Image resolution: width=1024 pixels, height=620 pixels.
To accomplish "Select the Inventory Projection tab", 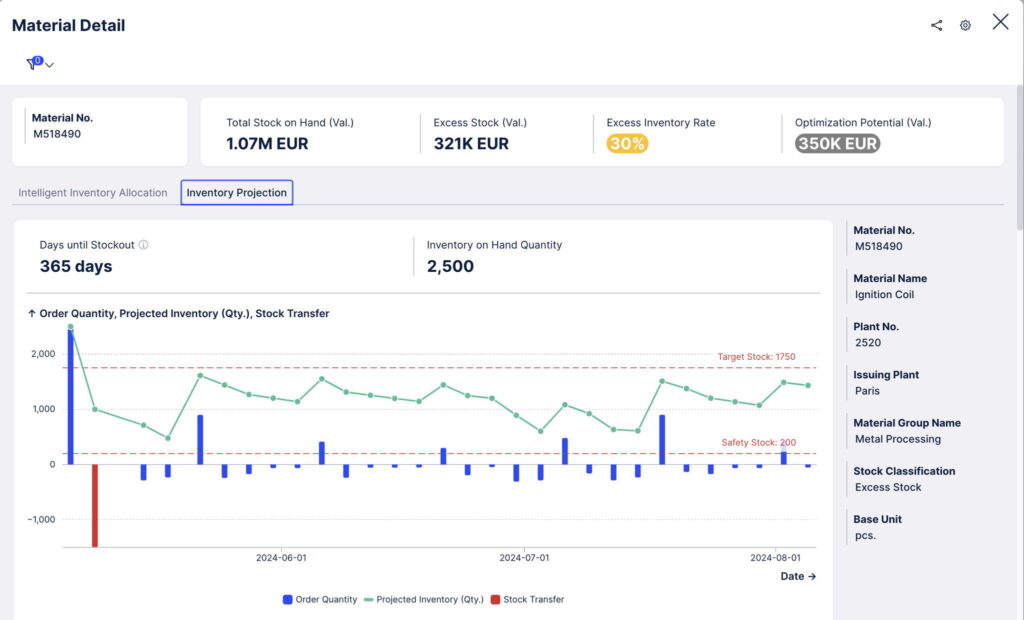I will tap(236, 193).
